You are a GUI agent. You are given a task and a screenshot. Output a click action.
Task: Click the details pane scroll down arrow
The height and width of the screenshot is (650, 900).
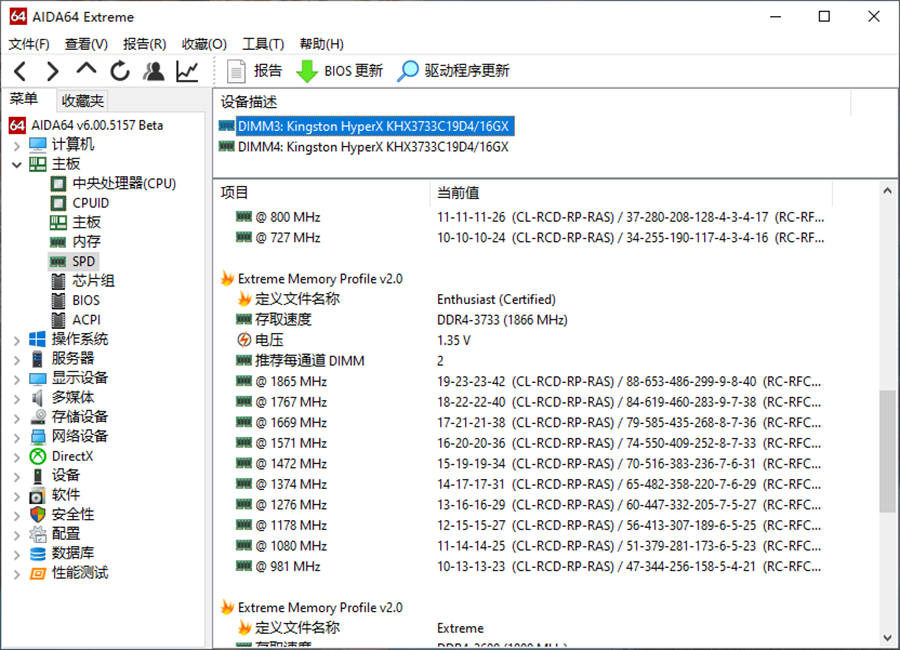887,638
